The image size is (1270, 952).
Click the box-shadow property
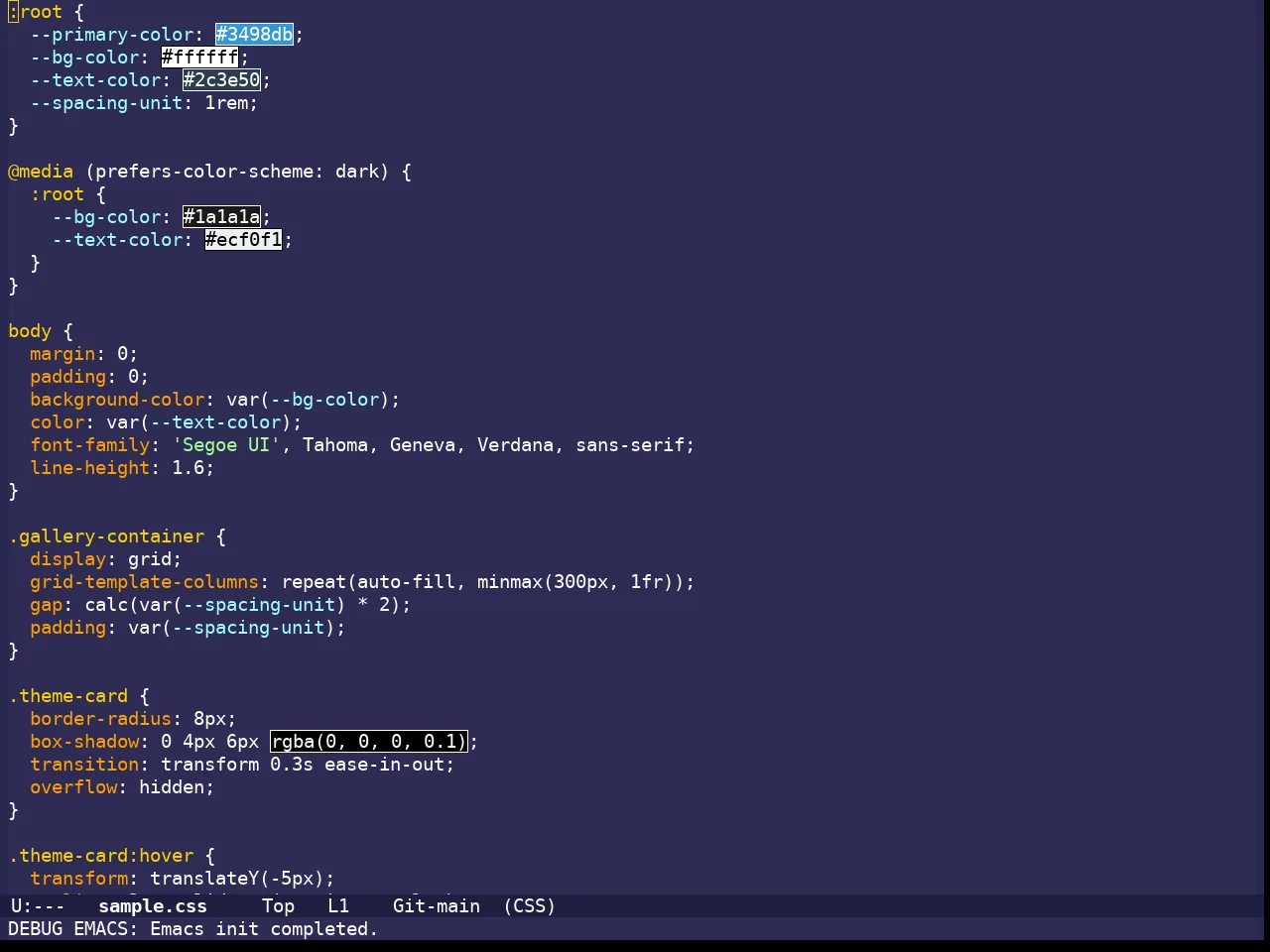pyautogui.click(x=84, y=742)
